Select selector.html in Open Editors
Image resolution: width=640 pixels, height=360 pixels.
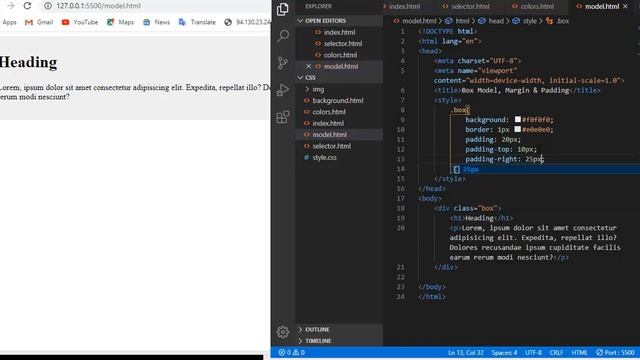(x=339, y=43)
